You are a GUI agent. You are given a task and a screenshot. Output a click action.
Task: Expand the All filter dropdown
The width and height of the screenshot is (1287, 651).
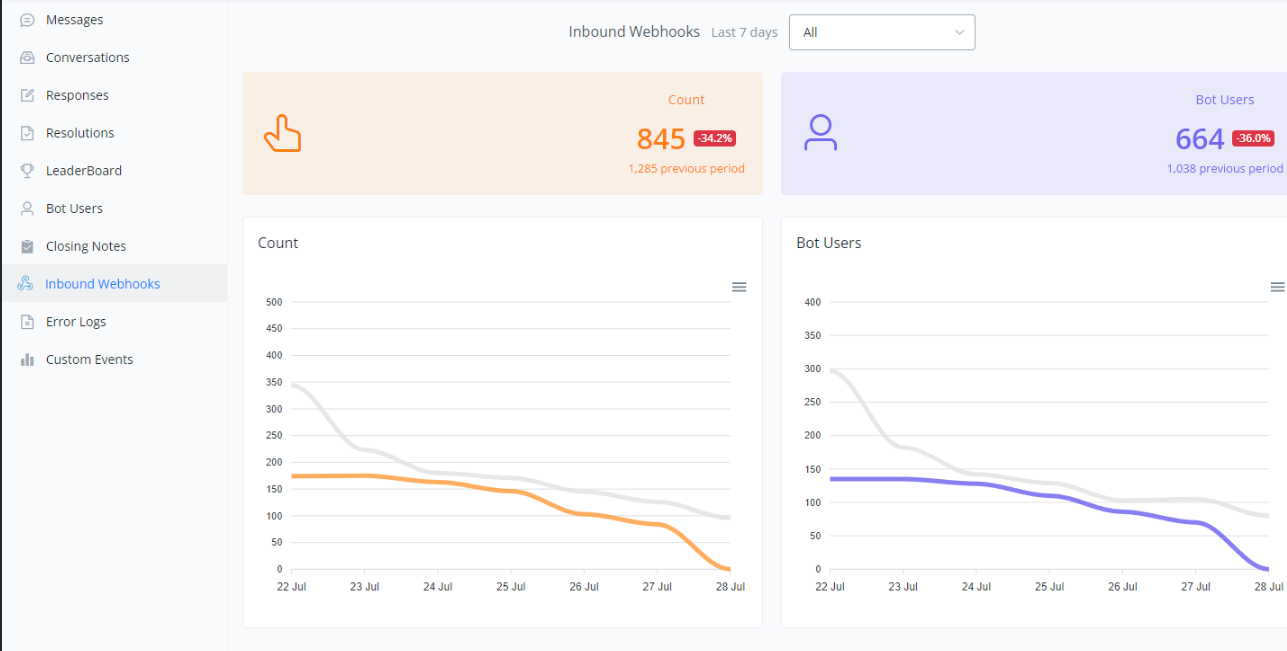[881, 32]
